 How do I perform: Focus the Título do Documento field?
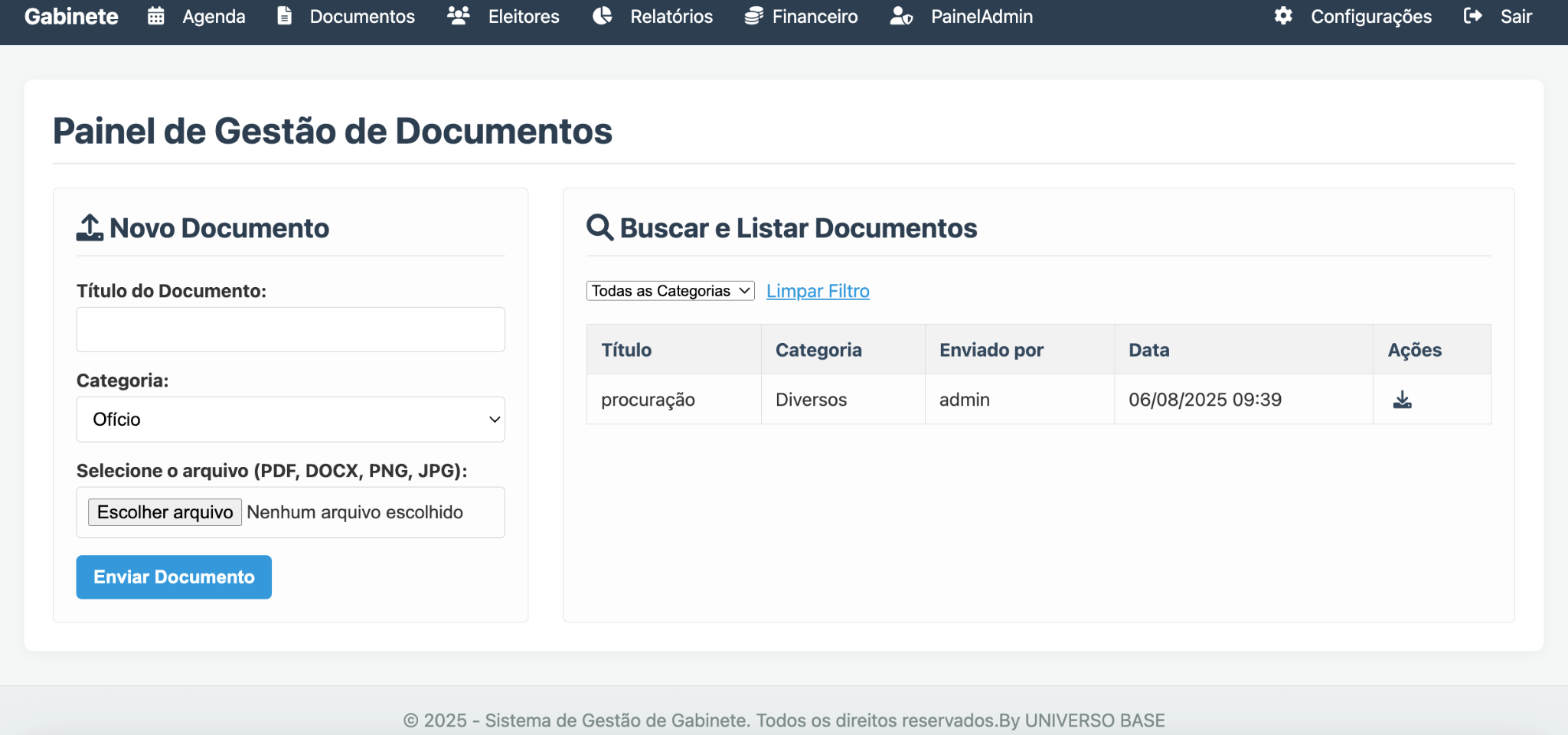(290, 330)
